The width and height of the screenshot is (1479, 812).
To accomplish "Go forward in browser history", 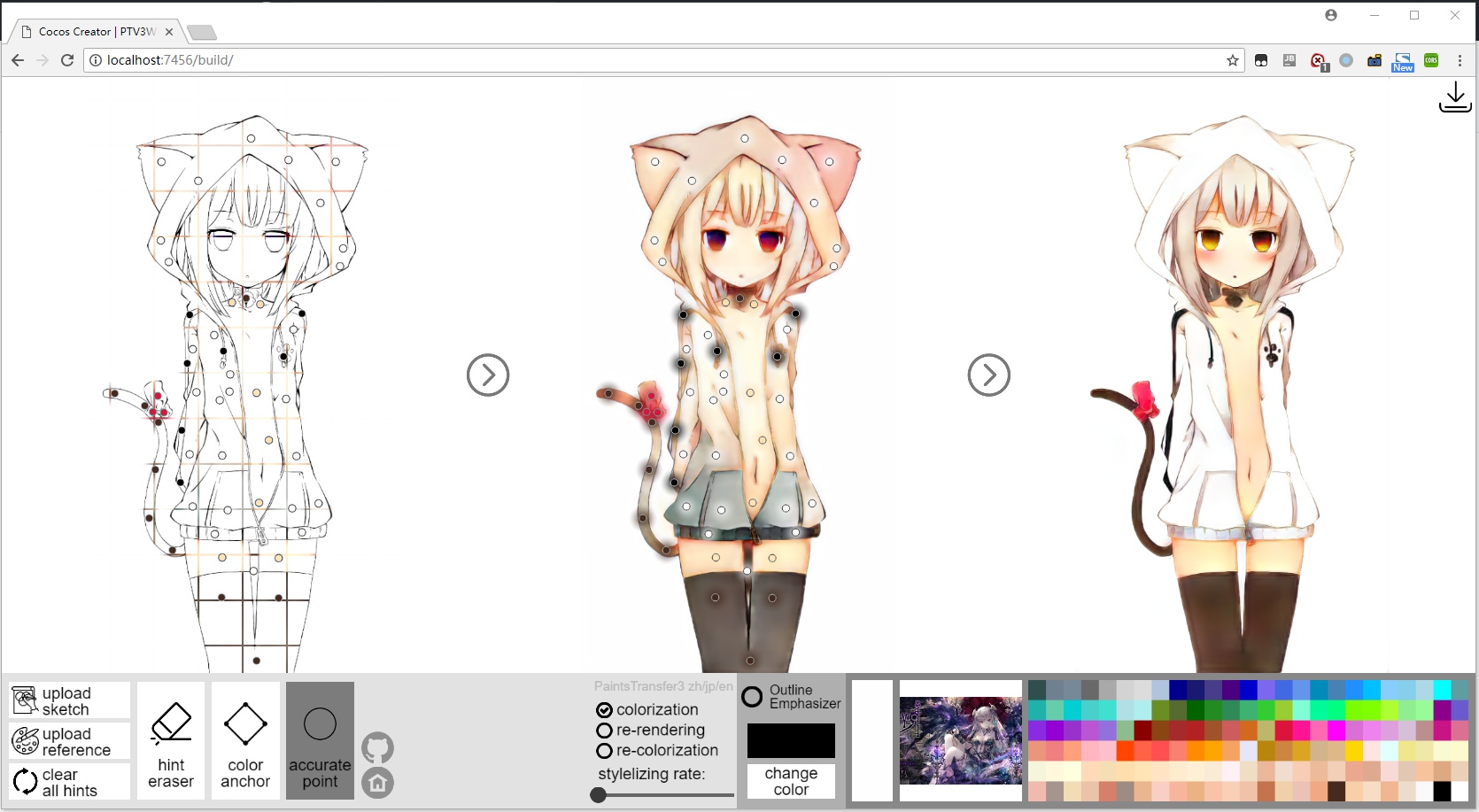I will point(43,60).
